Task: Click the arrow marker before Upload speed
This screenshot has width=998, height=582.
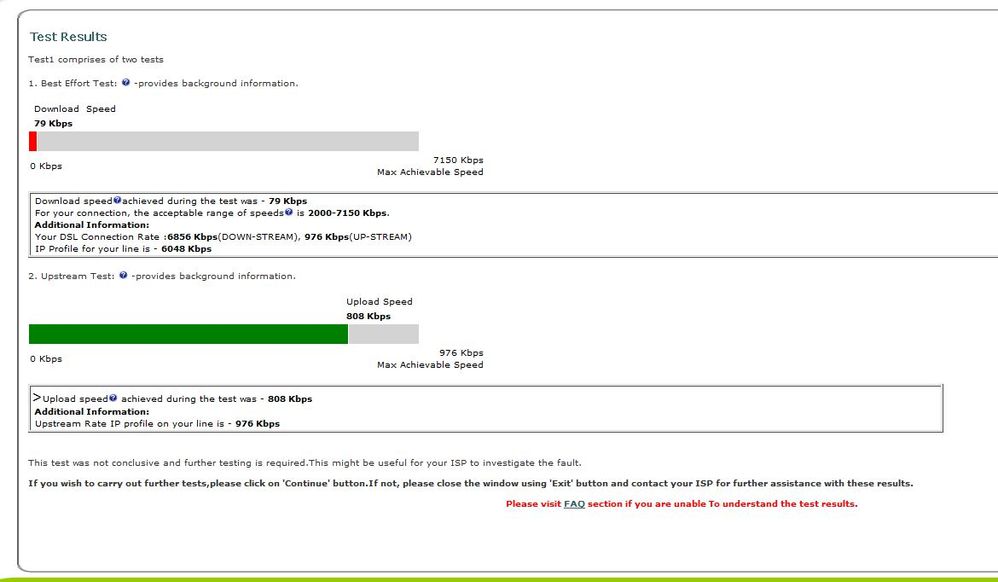Action: pos(37,397)
